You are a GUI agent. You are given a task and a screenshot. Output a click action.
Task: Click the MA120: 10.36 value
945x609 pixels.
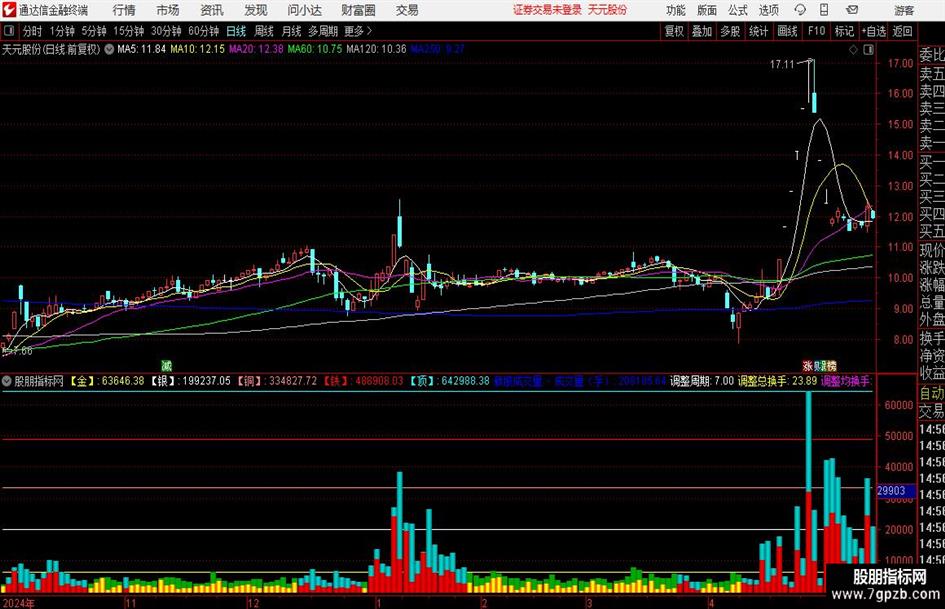376,49
